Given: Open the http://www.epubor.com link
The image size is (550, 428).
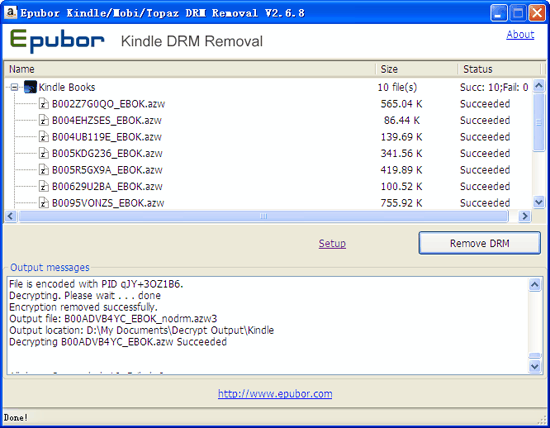Looking at the screenshot, I should click(x=275, y=394).
